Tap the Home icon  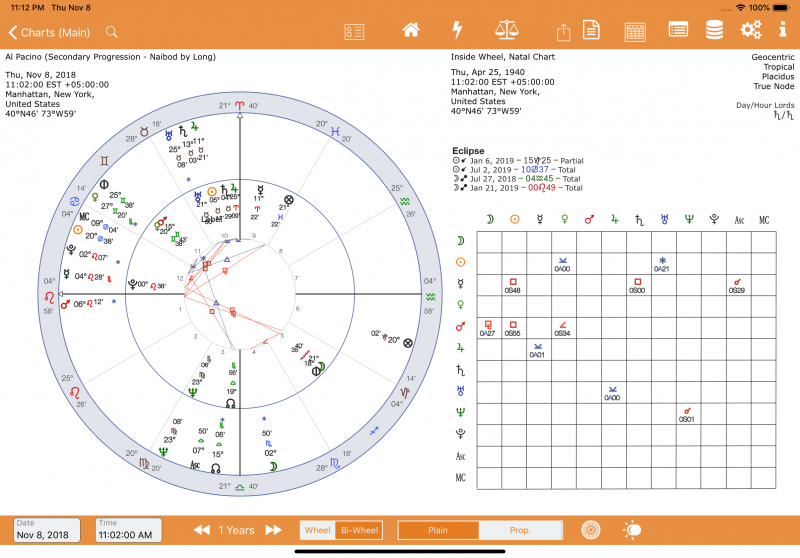point(411,30)
